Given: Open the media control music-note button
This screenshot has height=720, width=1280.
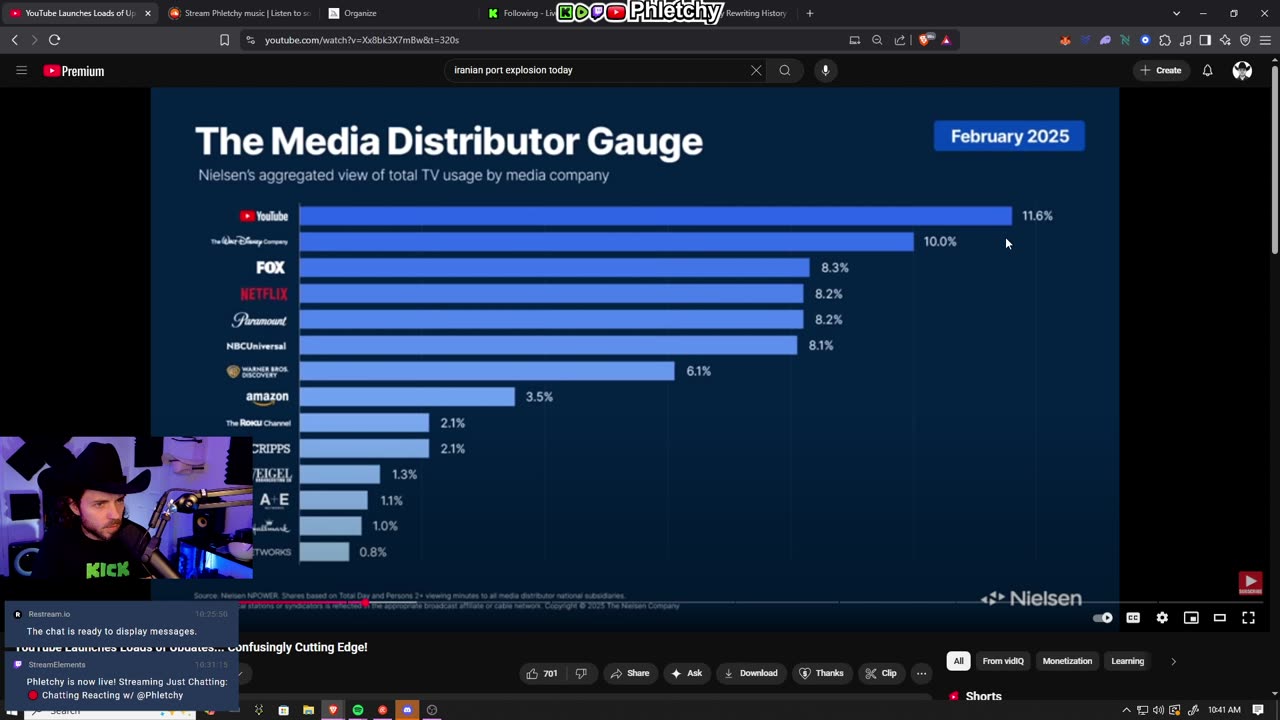Looking at the screenshot, I should click(x=1185, y=40).
